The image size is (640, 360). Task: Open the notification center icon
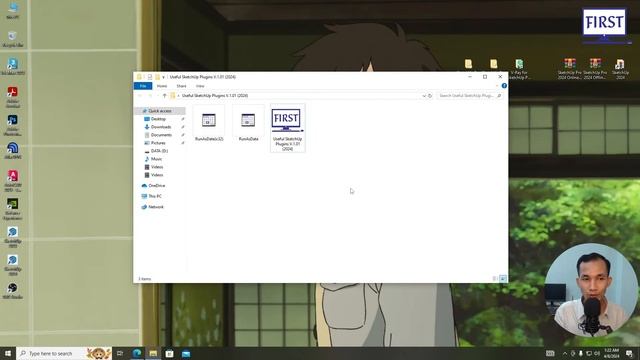click(630, 353)
